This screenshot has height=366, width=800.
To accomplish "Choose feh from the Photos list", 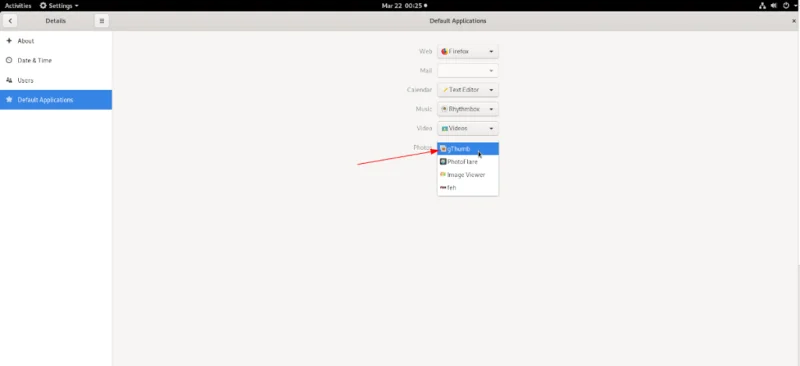I will (x=468, y=187).
